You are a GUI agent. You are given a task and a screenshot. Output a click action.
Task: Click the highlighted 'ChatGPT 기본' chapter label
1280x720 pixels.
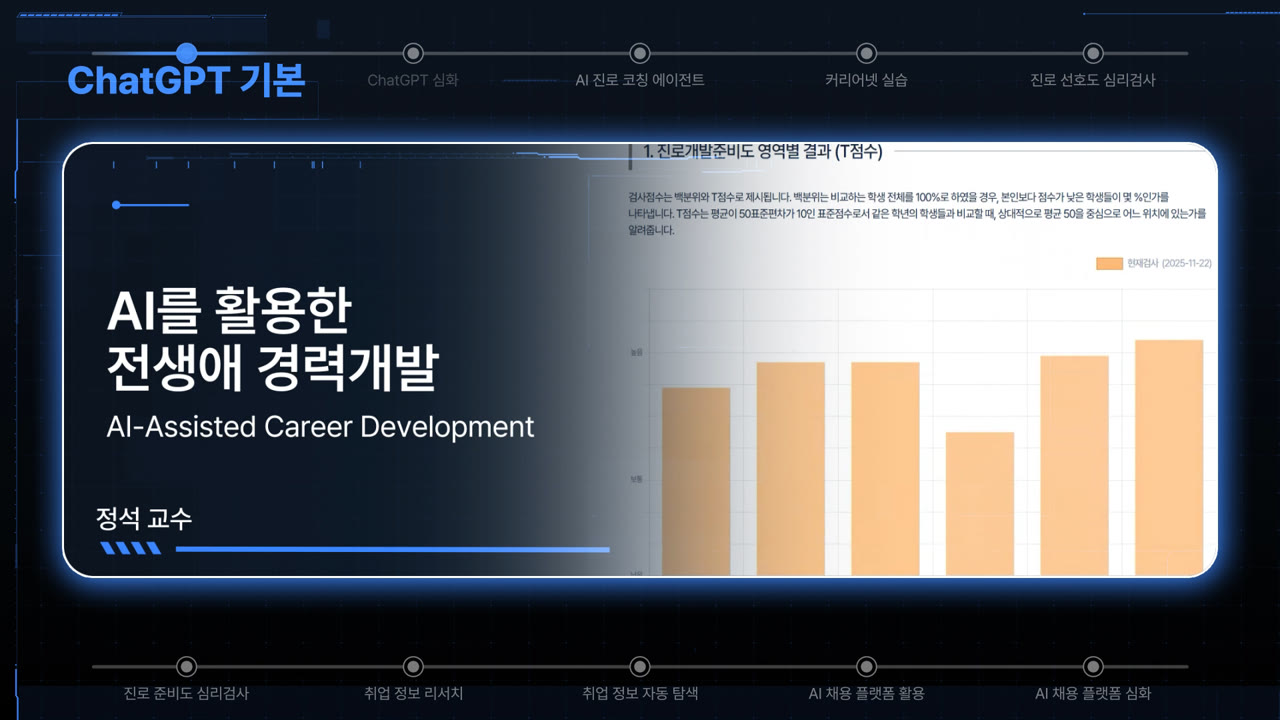click(x=186, y=80)
